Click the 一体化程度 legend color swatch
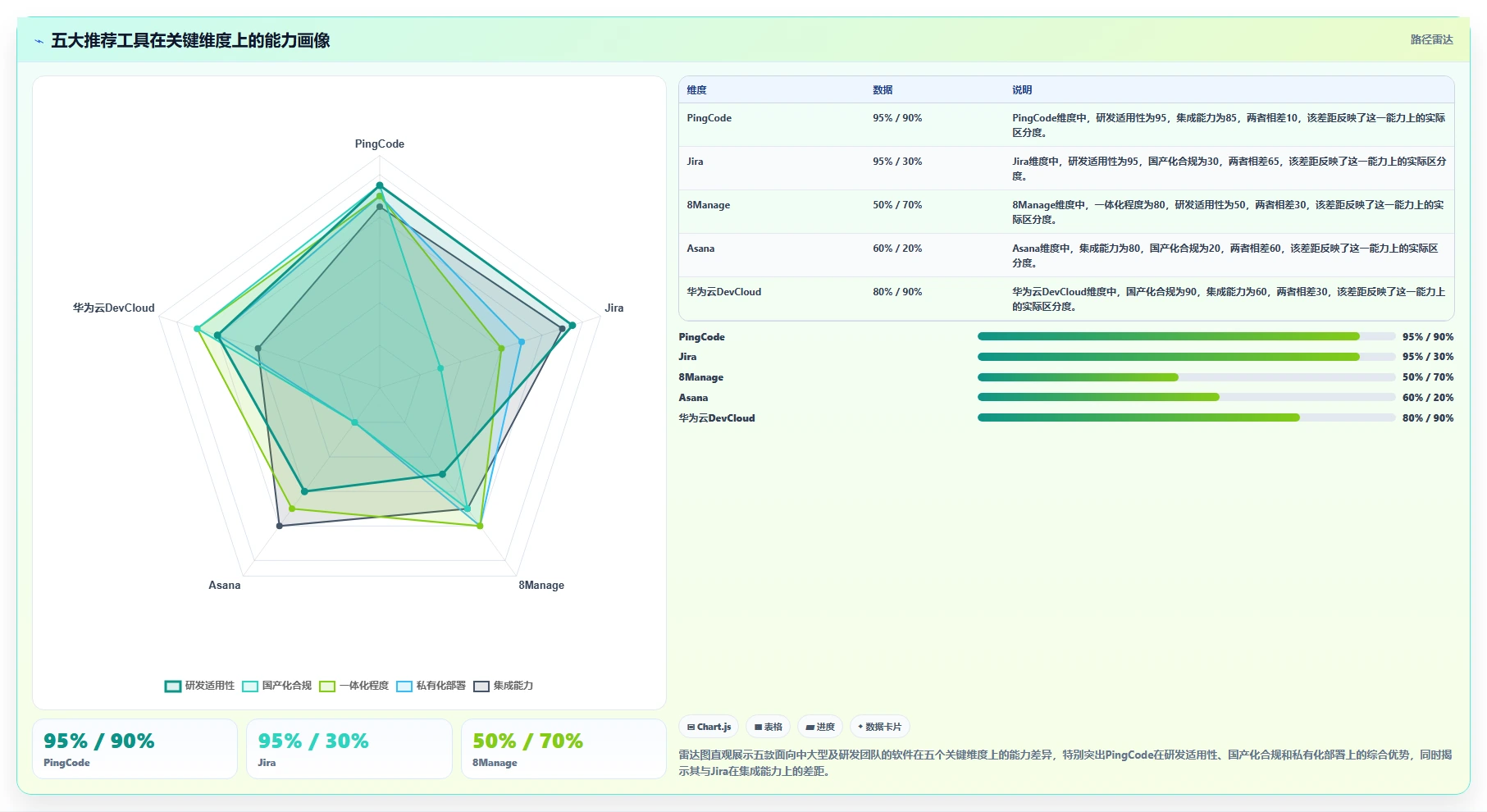Image resolution: width=1487 pixels, height=812 pixels. click(327, 687)
